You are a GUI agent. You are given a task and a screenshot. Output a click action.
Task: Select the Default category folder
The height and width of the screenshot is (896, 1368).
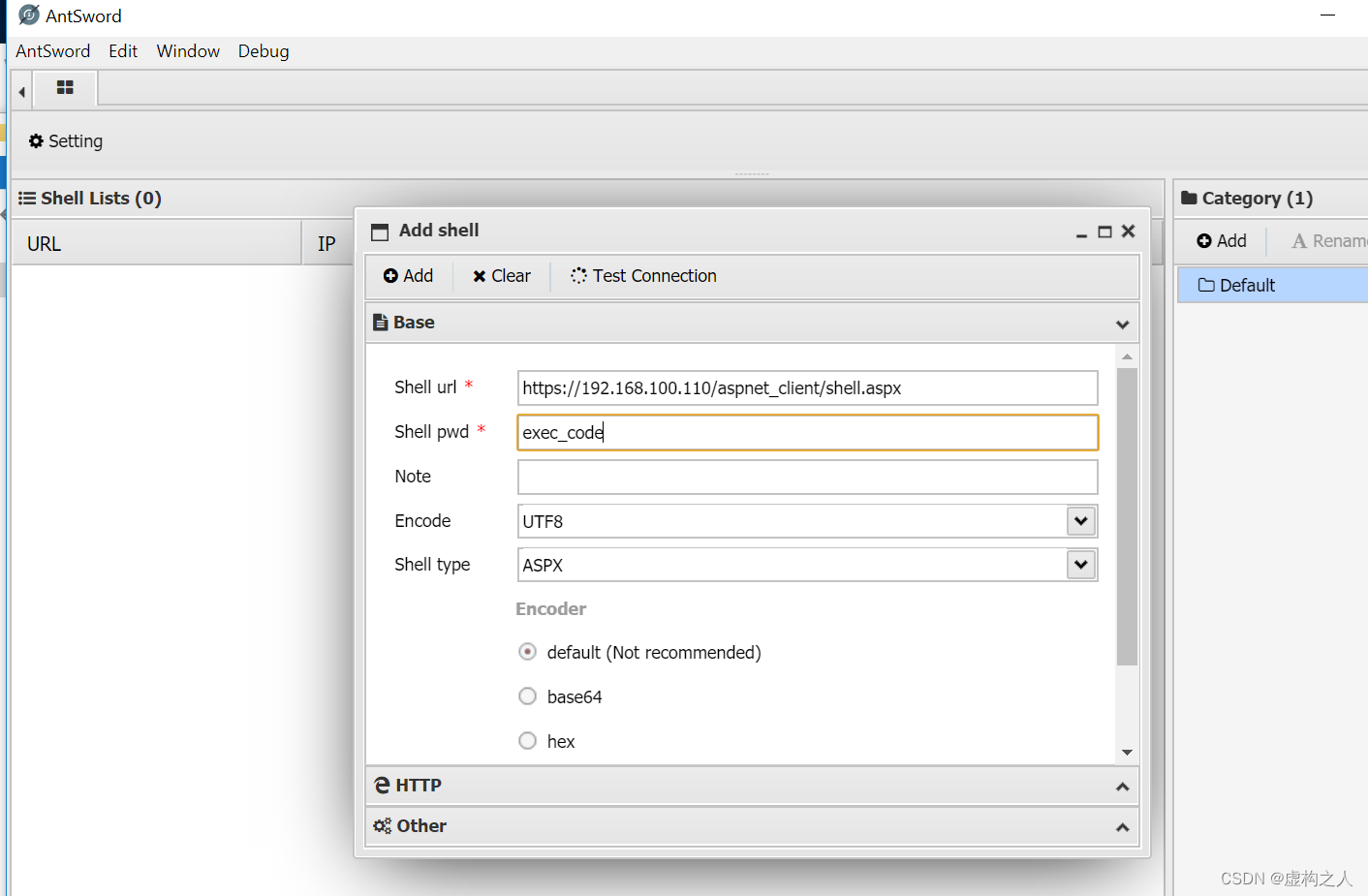1272,286
